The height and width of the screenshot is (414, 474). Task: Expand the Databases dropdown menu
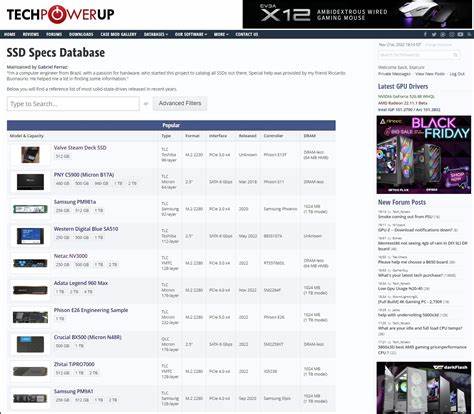click(156, 34)
